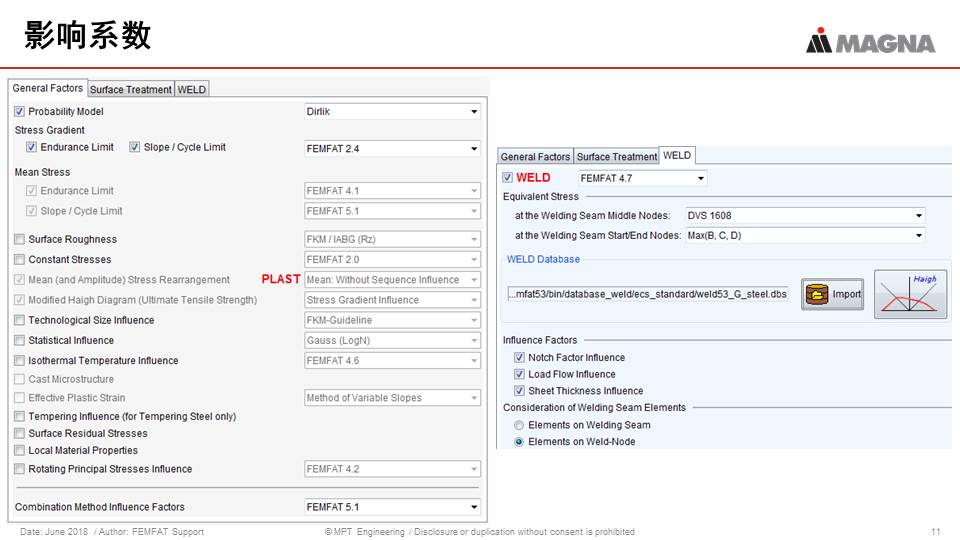This screenshot has width=960, height=540.
Task: Select Elements on Welding Seam radio
Action: pos(519,425)
